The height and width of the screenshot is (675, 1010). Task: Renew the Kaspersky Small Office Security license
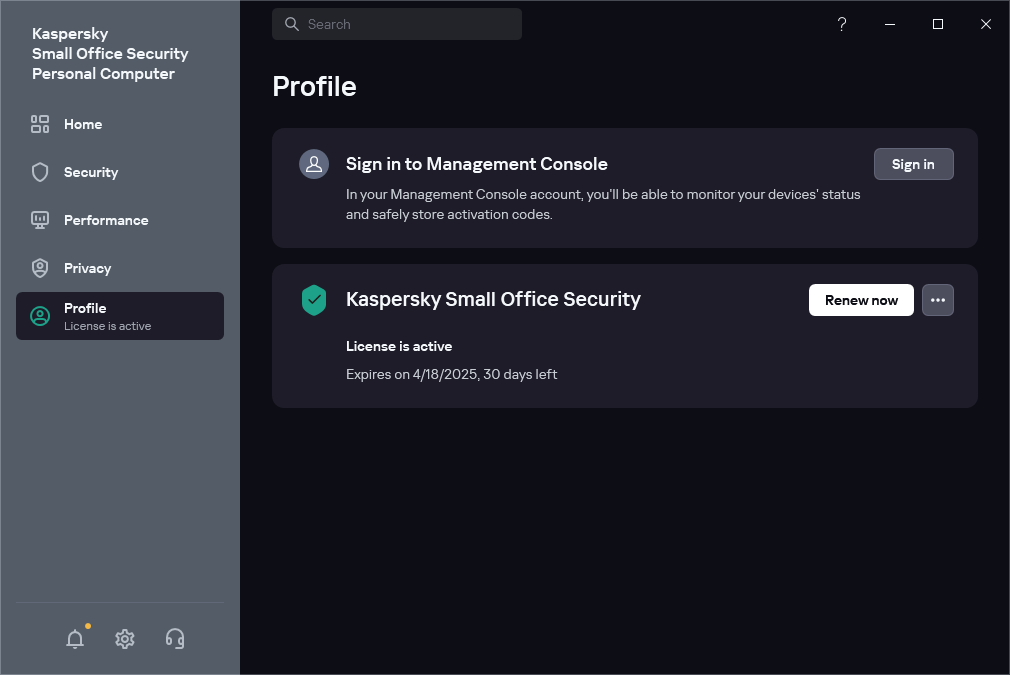coord(860,300)
